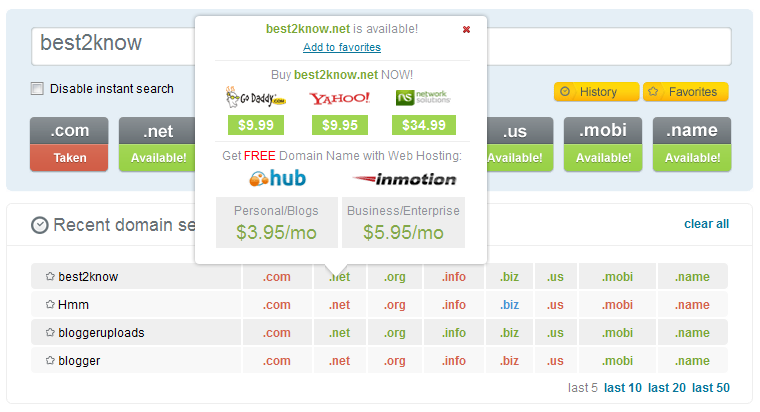760x412 pixels.
Task: Select the .mobi Available tile
Action: click(603, 144)
